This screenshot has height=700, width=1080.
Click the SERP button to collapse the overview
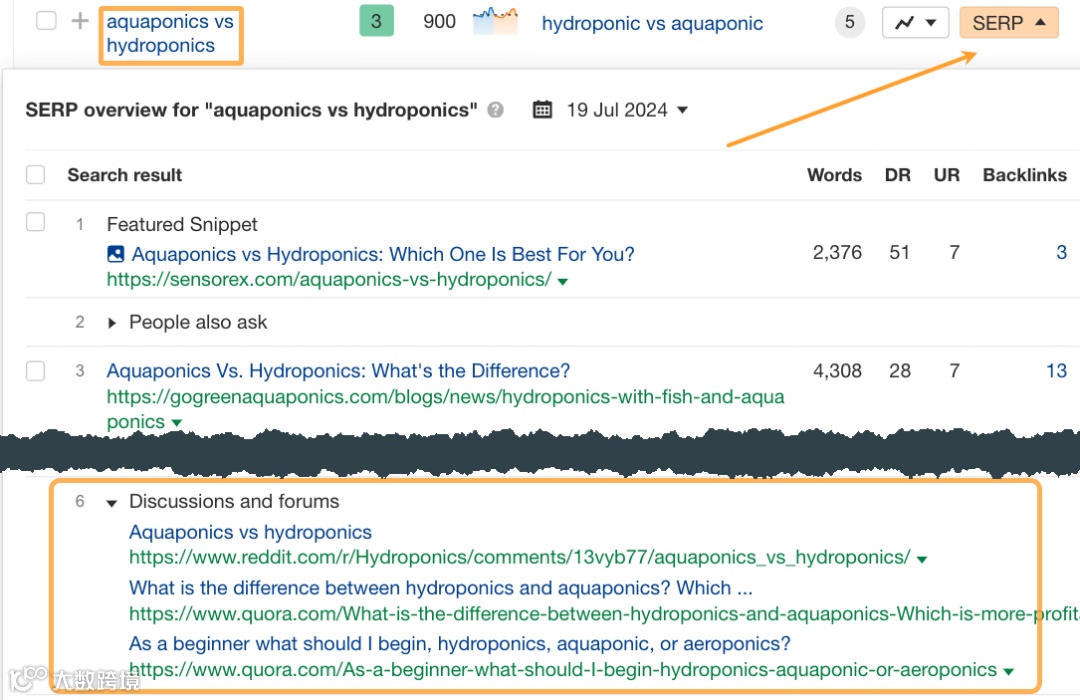[1008, 21]
